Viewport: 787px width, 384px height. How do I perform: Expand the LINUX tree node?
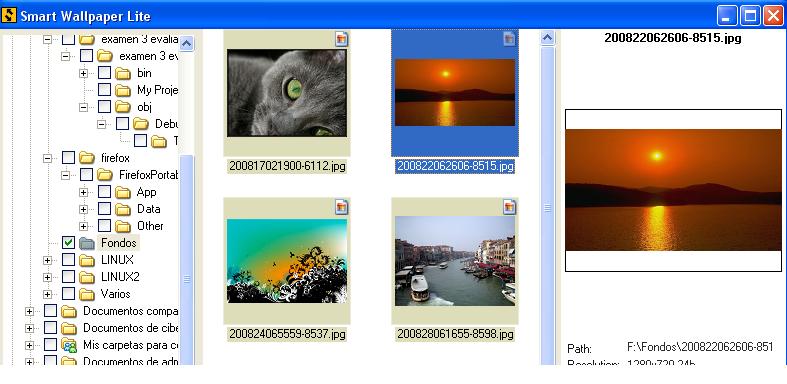pyautogui.click(x=47, y=261)
